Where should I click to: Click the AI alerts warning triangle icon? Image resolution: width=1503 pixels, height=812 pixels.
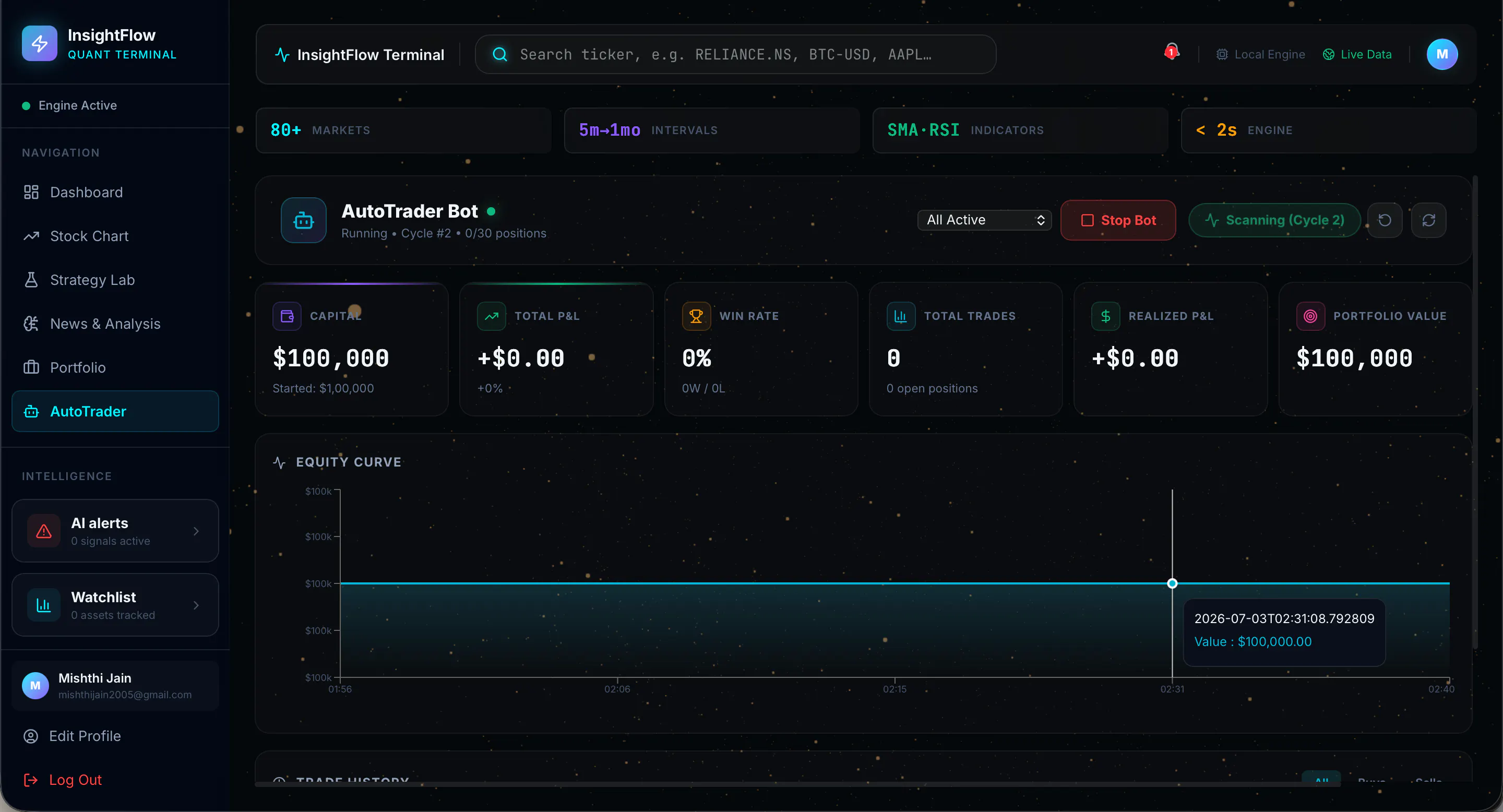tap(44, 531)
